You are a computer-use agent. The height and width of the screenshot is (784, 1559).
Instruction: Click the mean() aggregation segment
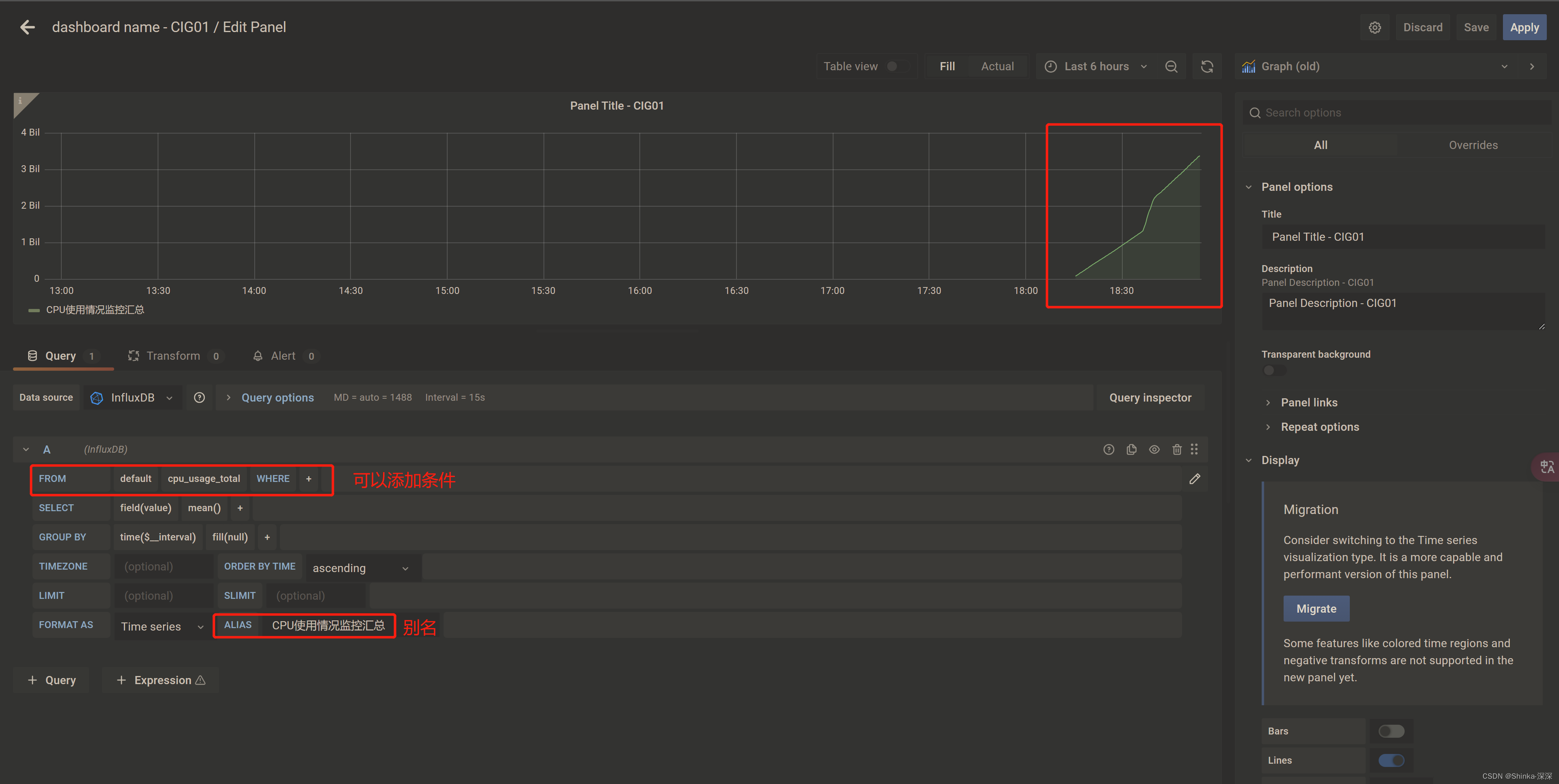click(x=204, y=508)
